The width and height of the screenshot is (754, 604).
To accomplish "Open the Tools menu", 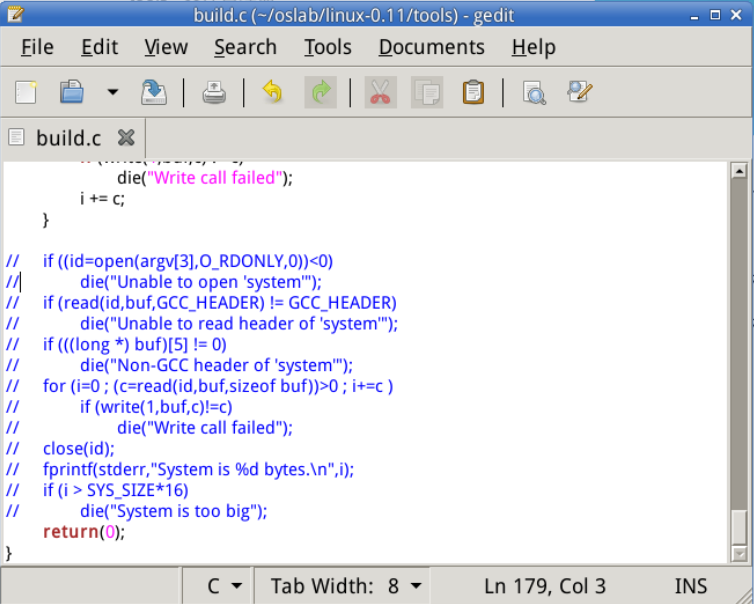I will (327, 47).
